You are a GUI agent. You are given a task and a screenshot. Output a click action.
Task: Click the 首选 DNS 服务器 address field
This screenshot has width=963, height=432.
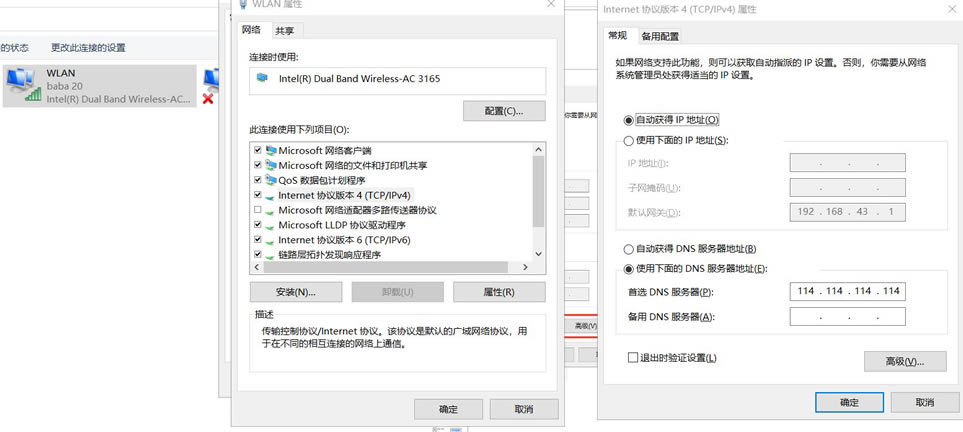pyautogui.click(x=848, y=291)
